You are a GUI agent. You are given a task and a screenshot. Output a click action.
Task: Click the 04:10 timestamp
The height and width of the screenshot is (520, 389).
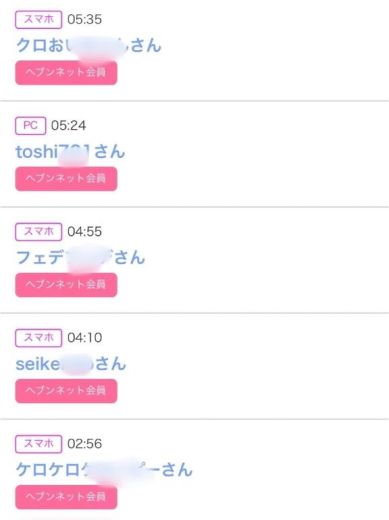point(85,337)
